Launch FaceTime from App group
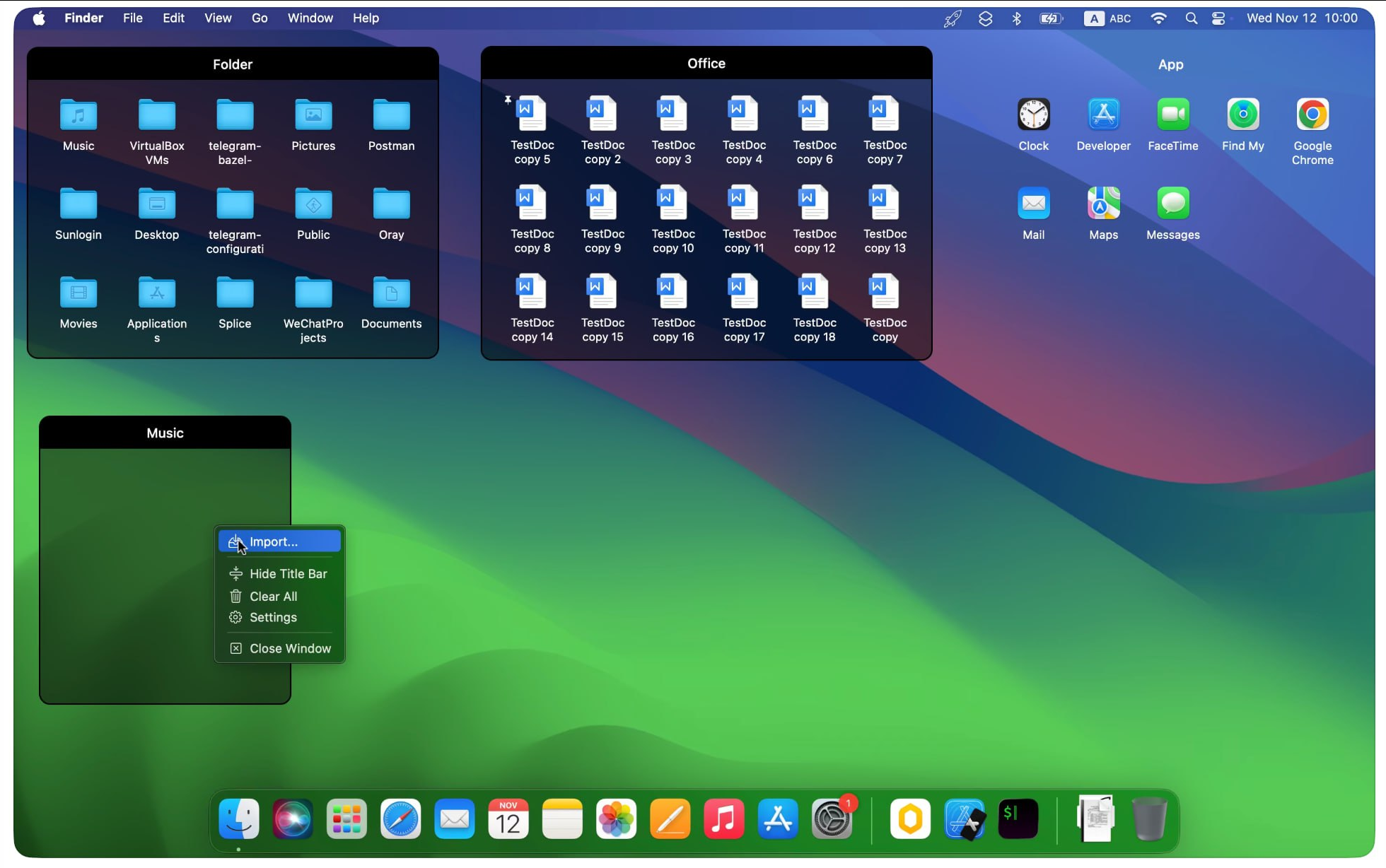The image size is (1386, 868). [x=1172, y=115]
